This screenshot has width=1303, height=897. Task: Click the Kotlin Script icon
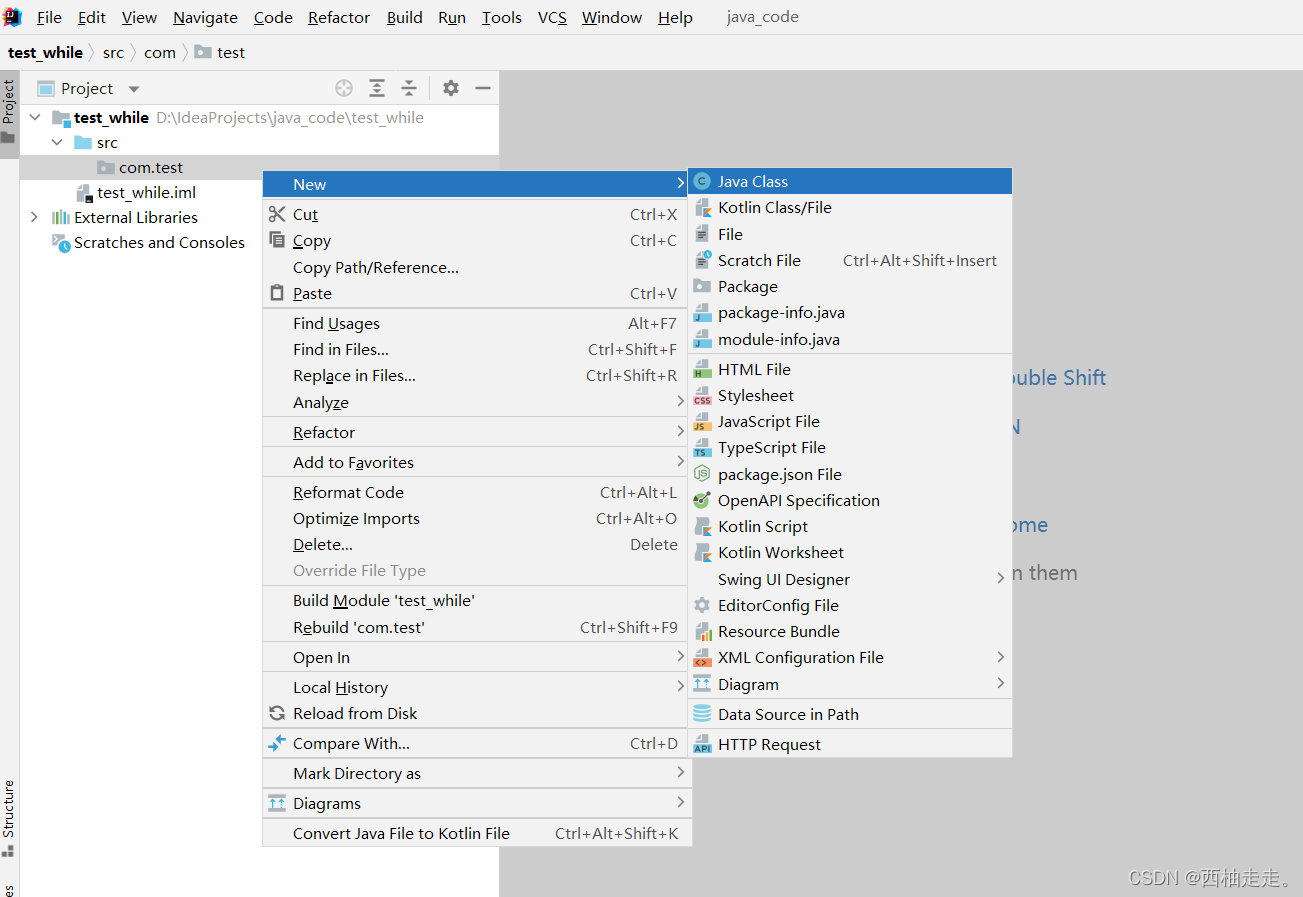(x=702, y=526)
